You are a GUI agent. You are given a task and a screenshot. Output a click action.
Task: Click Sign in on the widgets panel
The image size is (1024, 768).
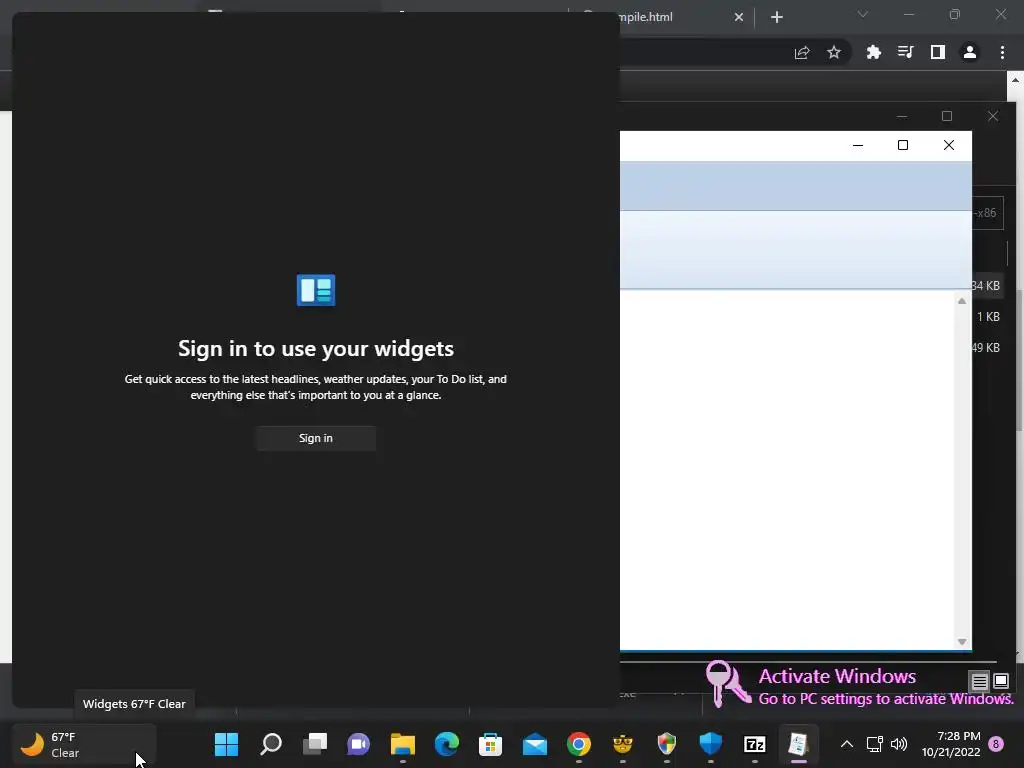315,438
